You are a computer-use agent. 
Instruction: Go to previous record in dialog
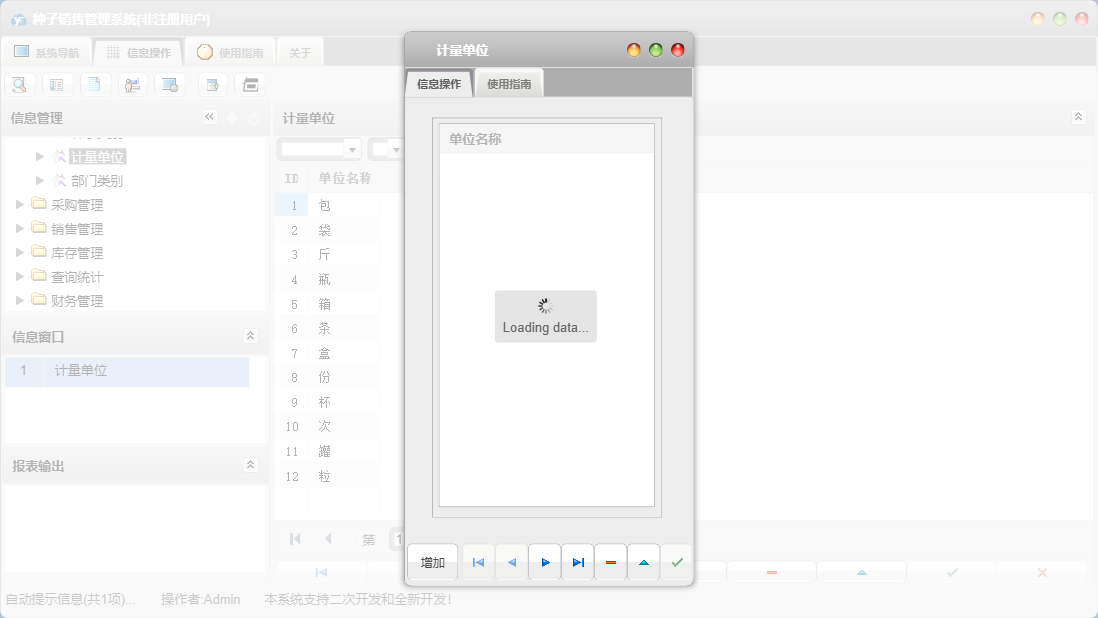pyautogui.click(x=512, y=563)
